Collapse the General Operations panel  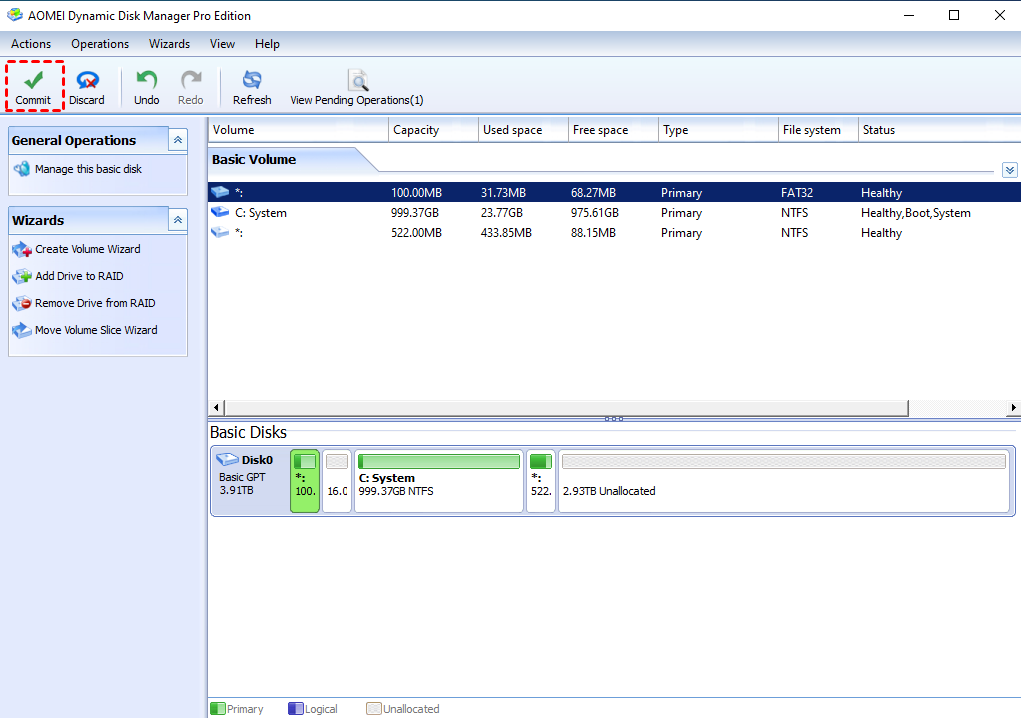coord(180,140)
